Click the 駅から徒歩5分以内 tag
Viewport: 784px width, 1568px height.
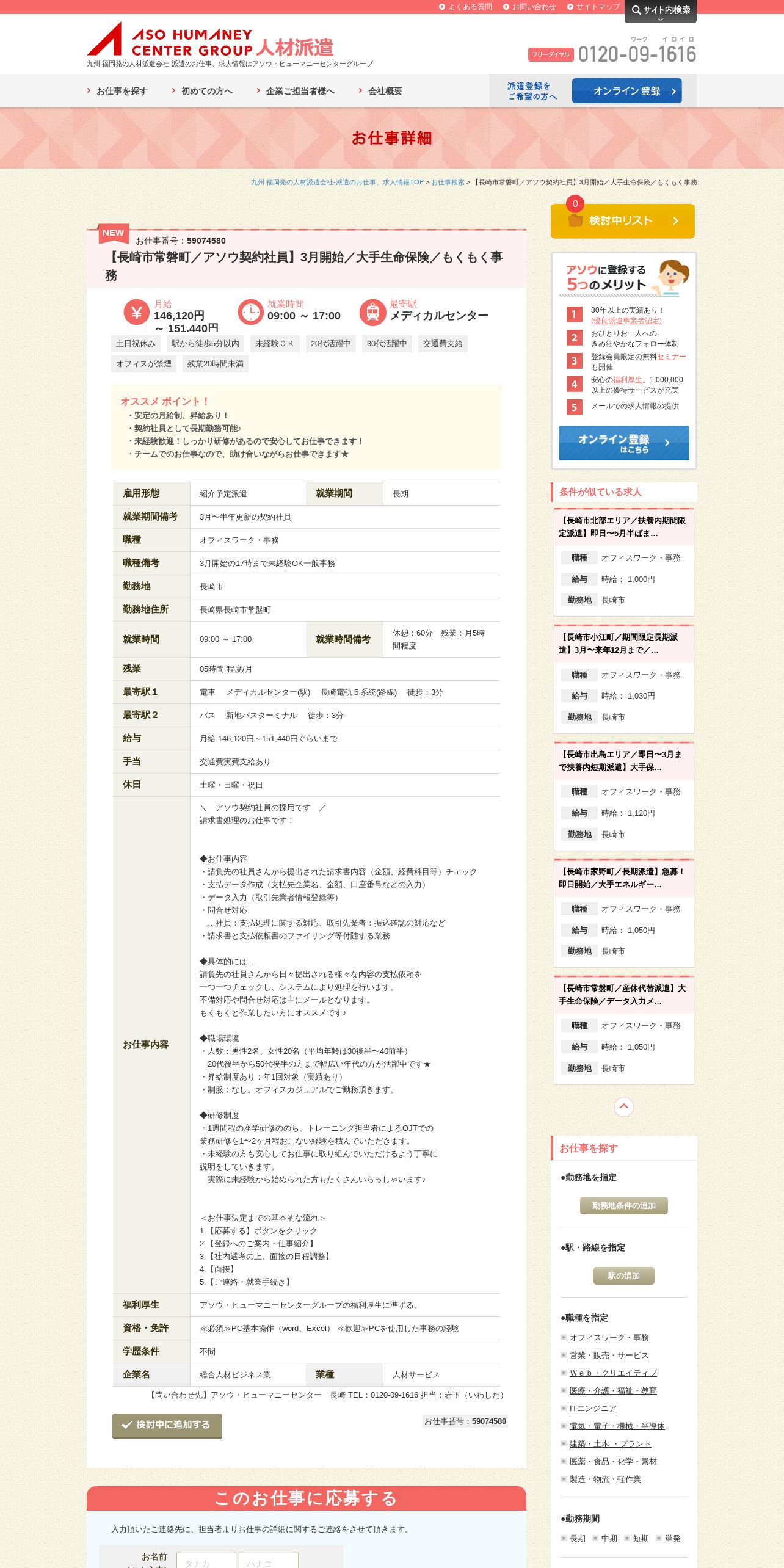pos(205,344)
